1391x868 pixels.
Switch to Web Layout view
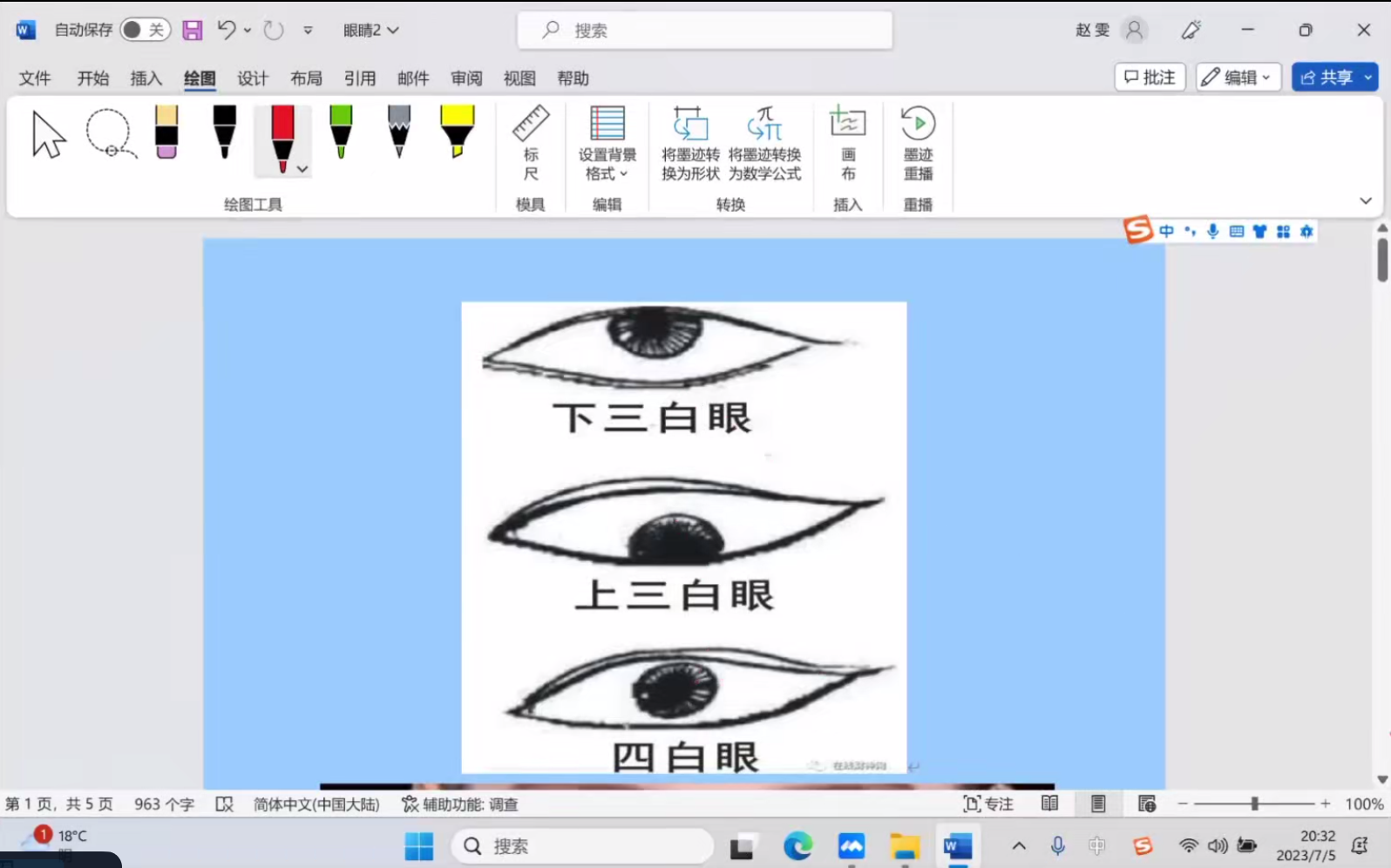pos(1147,804)
